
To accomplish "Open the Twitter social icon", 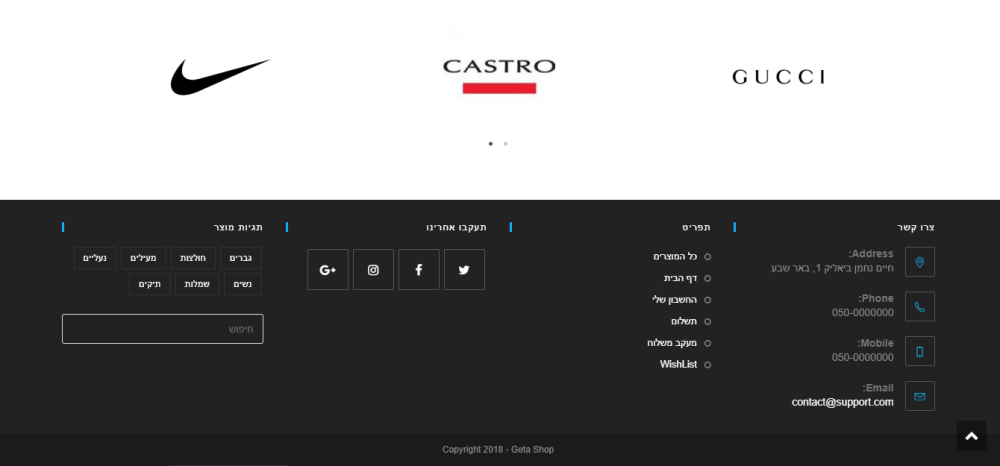I will click(464, 270).
